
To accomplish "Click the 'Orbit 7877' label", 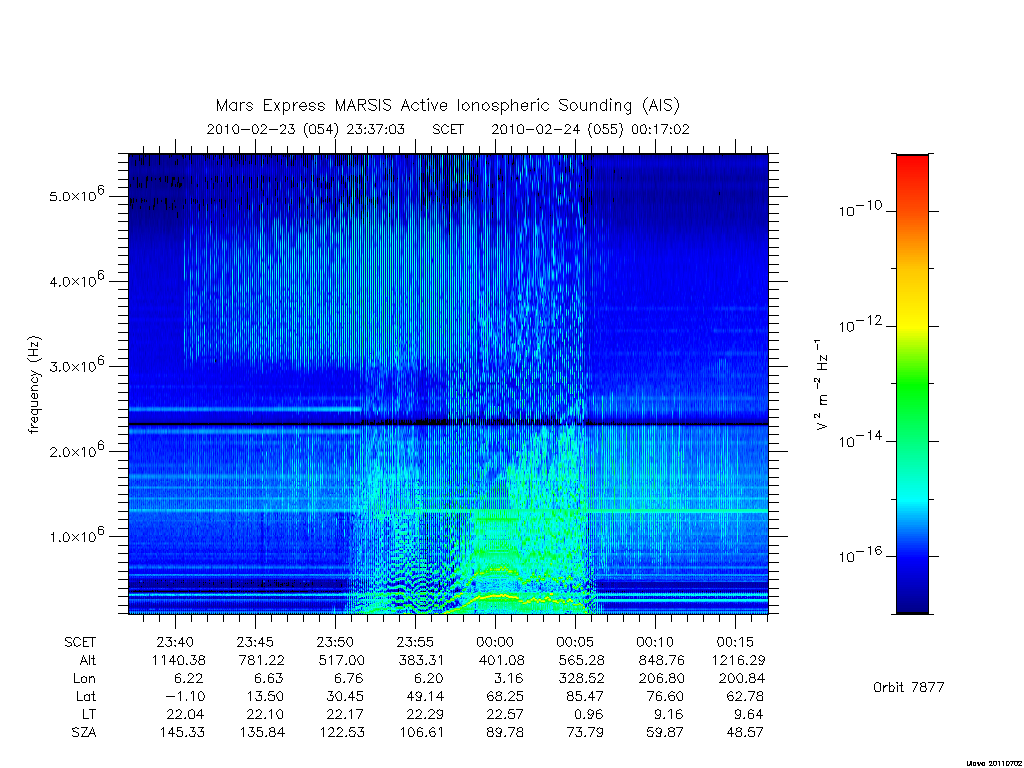I will (908, 687).
